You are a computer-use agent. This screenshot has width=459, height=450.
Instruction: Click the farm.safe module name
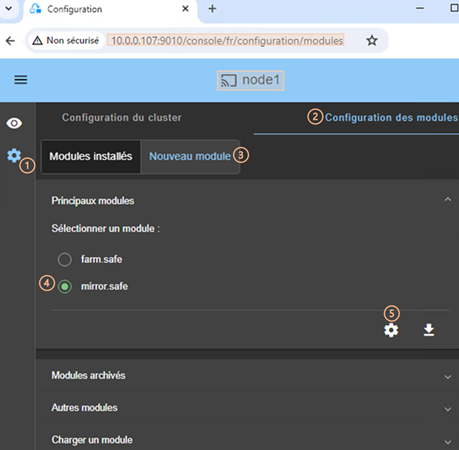[x=102, y=259]
